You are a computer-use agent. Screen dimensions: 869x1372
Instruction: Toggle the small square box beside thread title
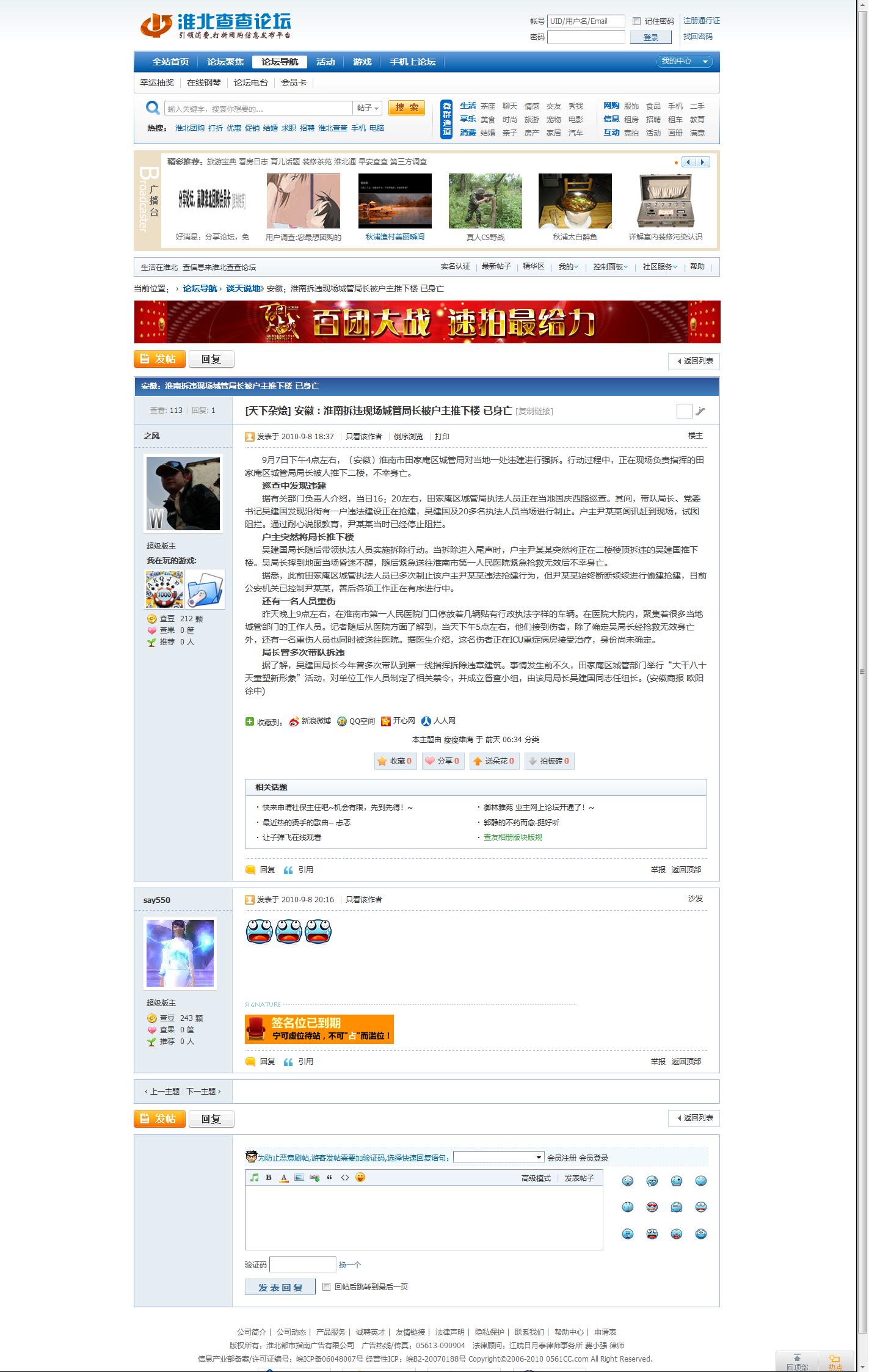pos(685,411)
